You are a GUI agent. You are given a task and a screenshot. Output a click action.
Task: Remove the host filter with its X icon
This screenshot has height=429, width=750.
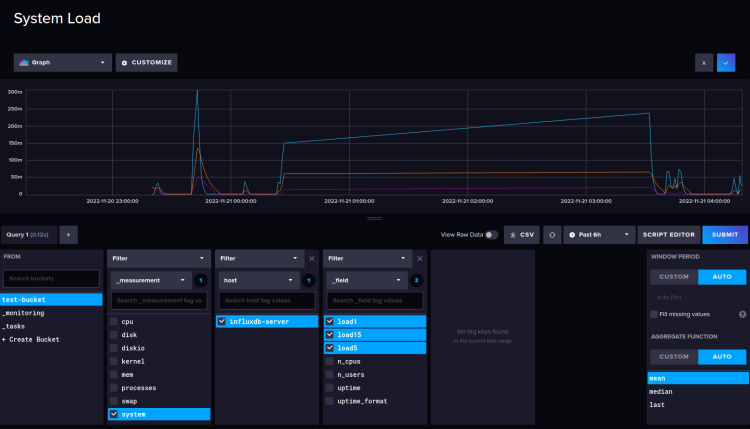click(x=312, y=258)
